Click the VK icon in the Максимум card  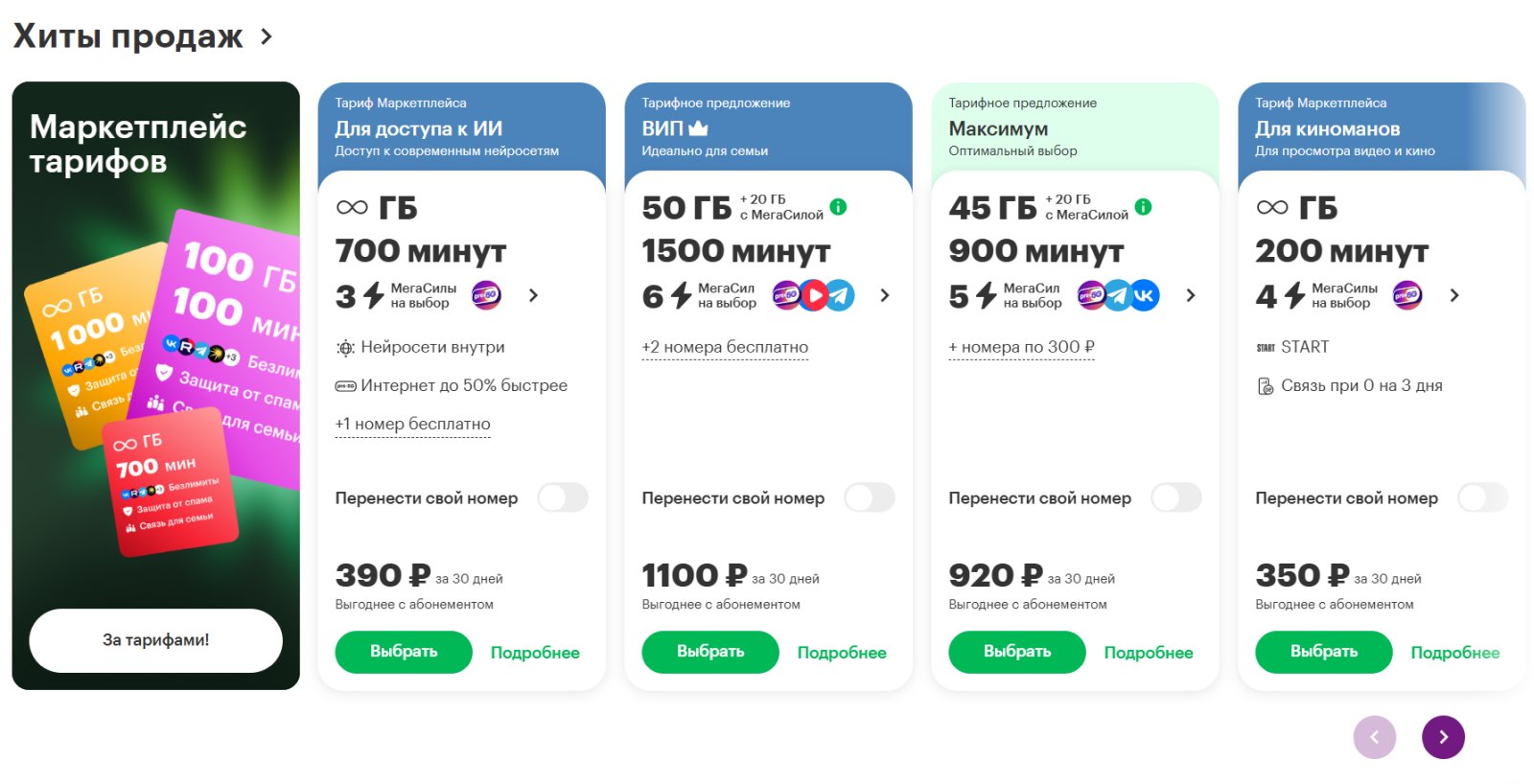click(x=1145, y=295)
